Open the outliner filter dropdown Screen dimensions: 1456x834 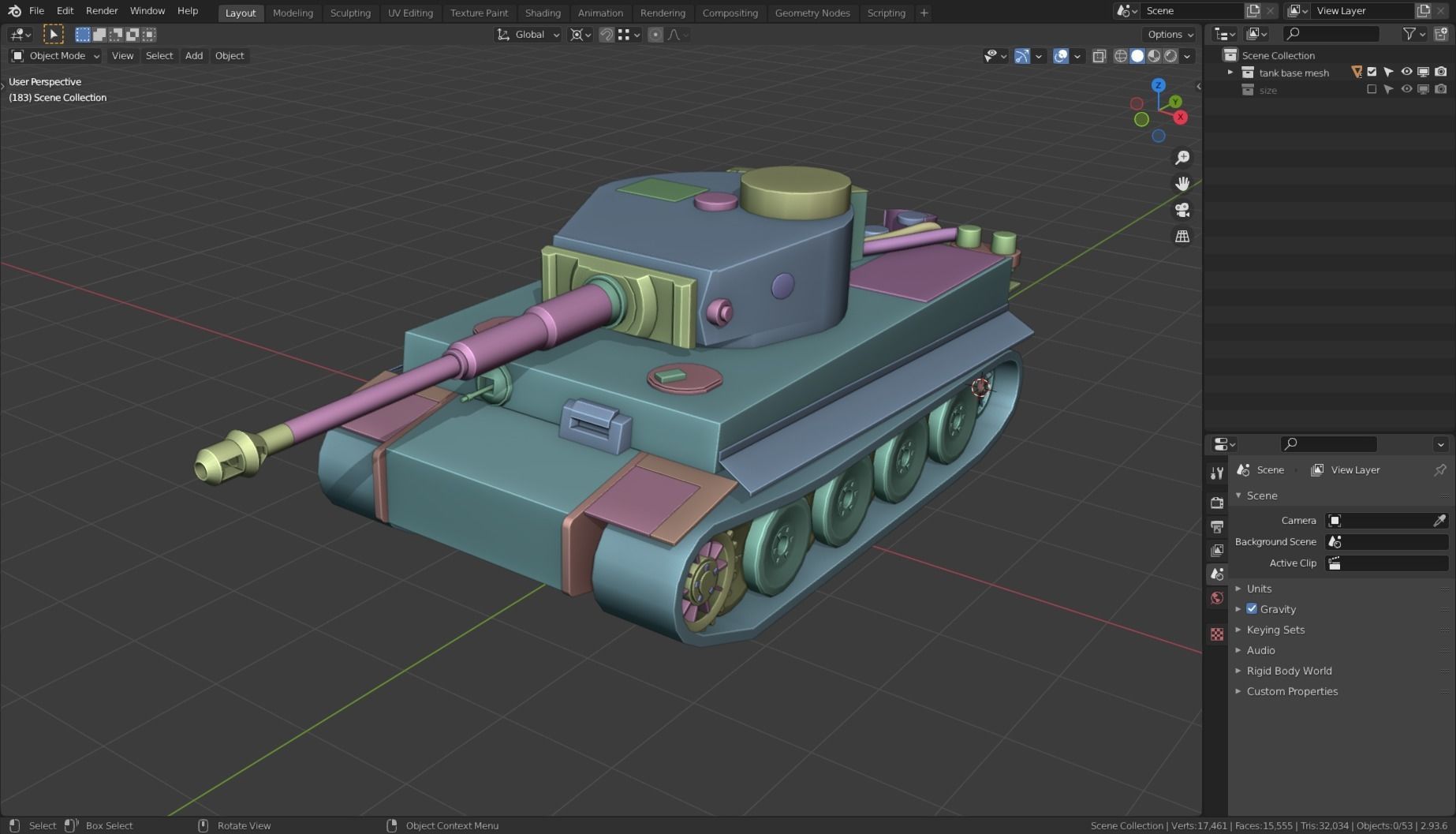1413,34
